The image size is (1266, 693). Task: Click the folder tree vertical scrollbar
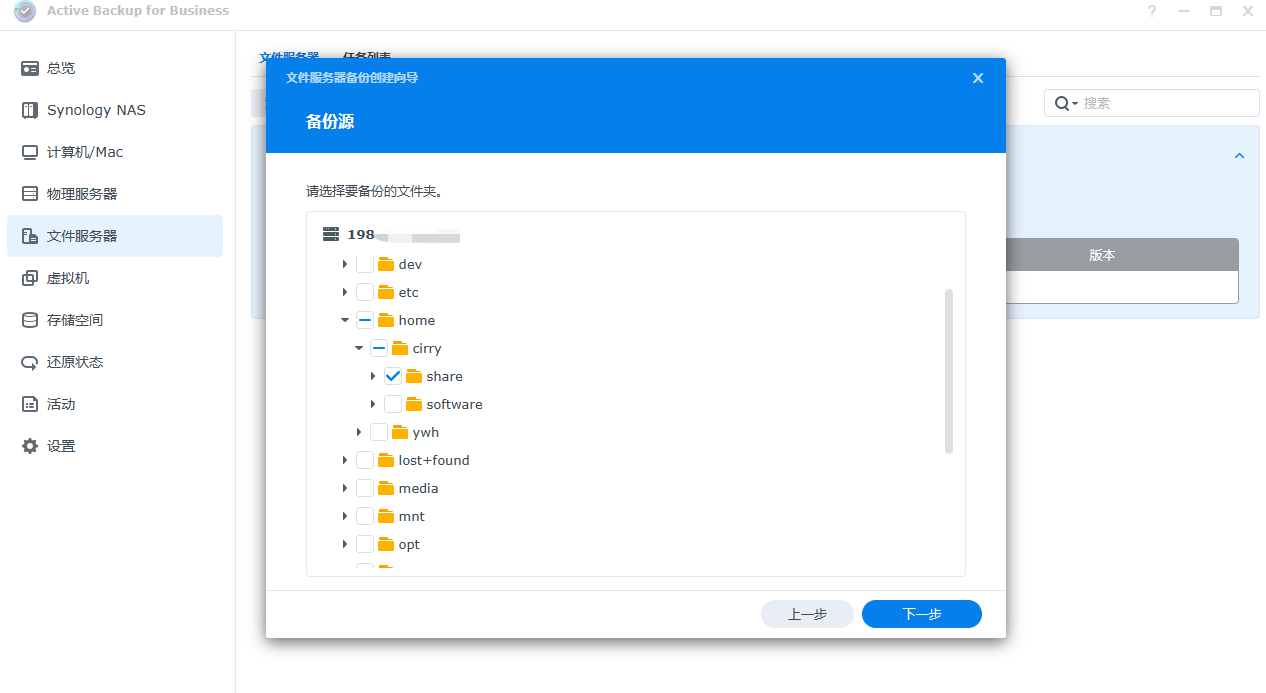coord(949,371)
